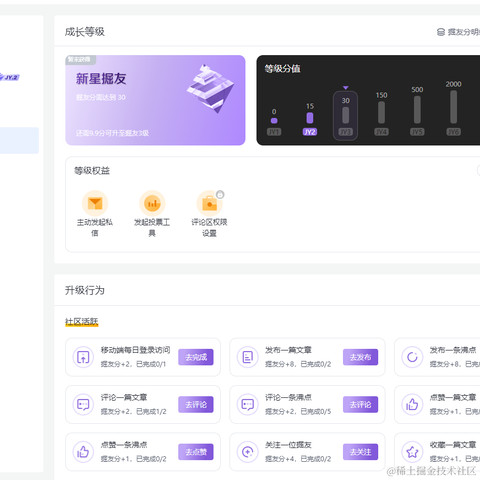
Task: Click 掘友分+1 已完成0/2 under 点赞一条沸点
Action: coord(133,459)
